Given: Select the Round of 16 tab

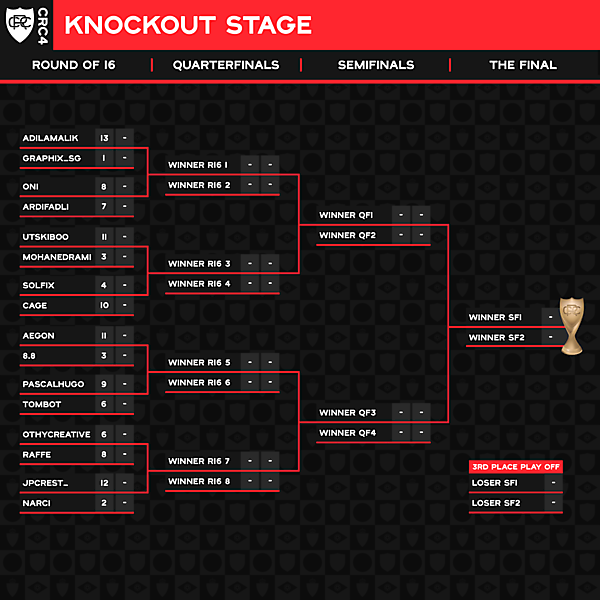Looking at the screenshot, I should [x=74, y=65].
